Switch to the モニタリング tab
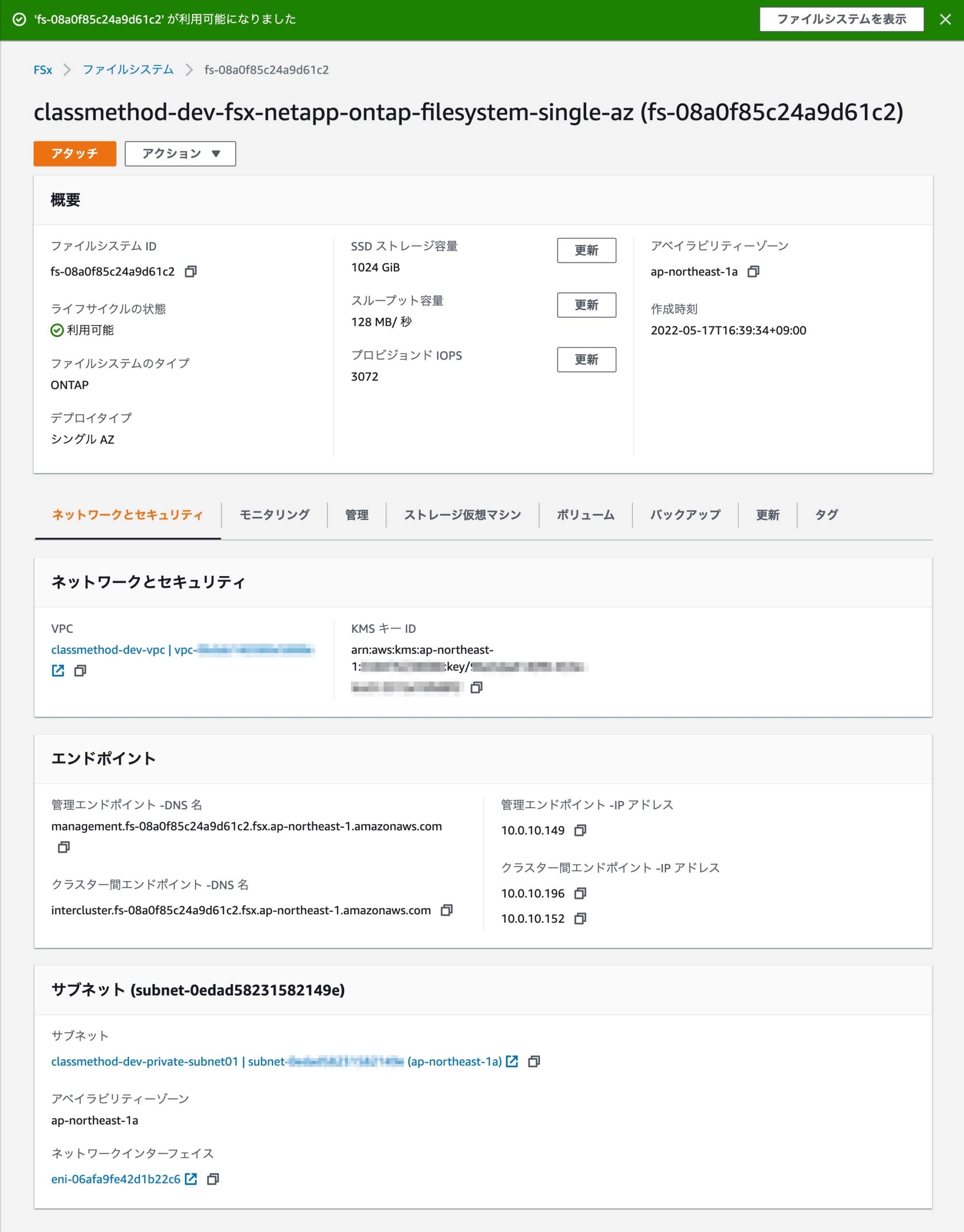The height and width of the screenshot is (1232, 964). [x=274, y=515]
